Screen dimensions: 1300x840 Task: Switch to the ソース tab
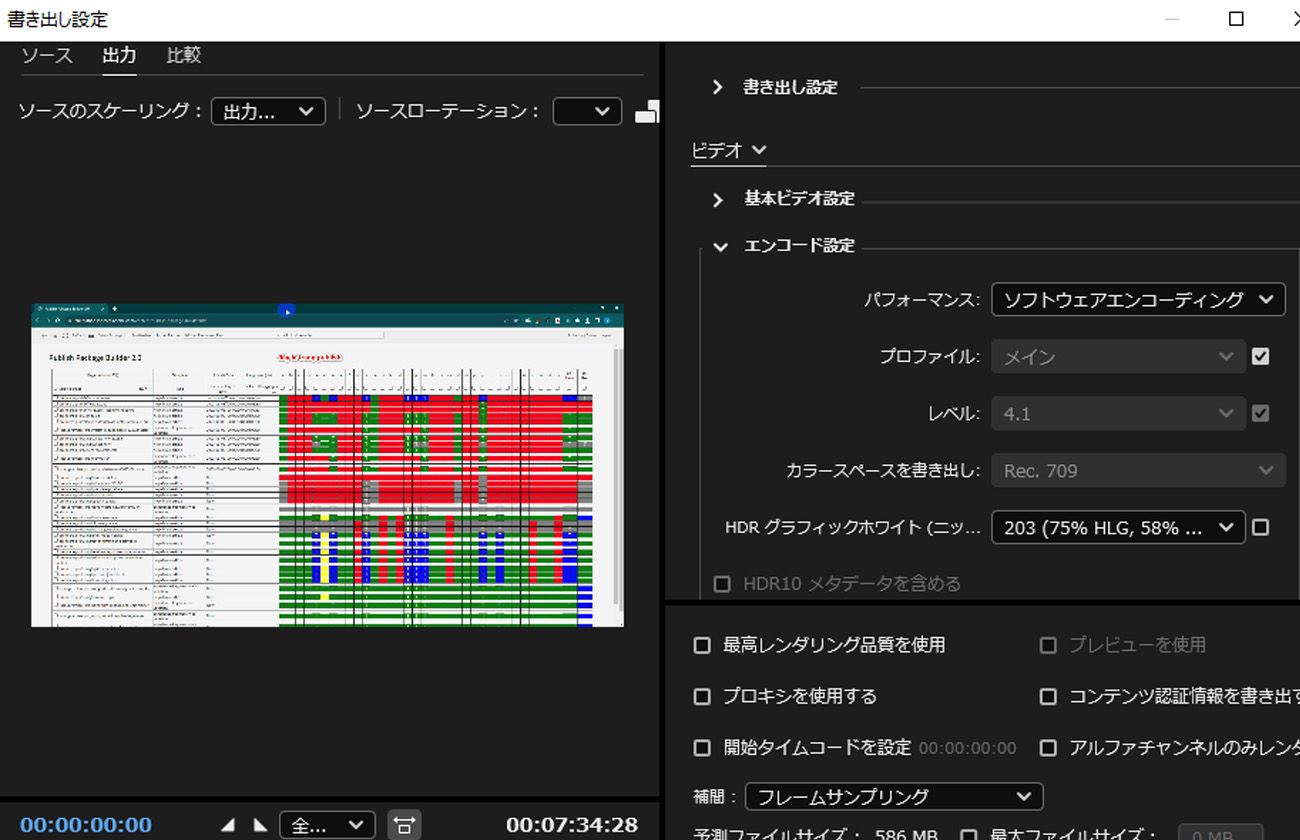point(45,56)
